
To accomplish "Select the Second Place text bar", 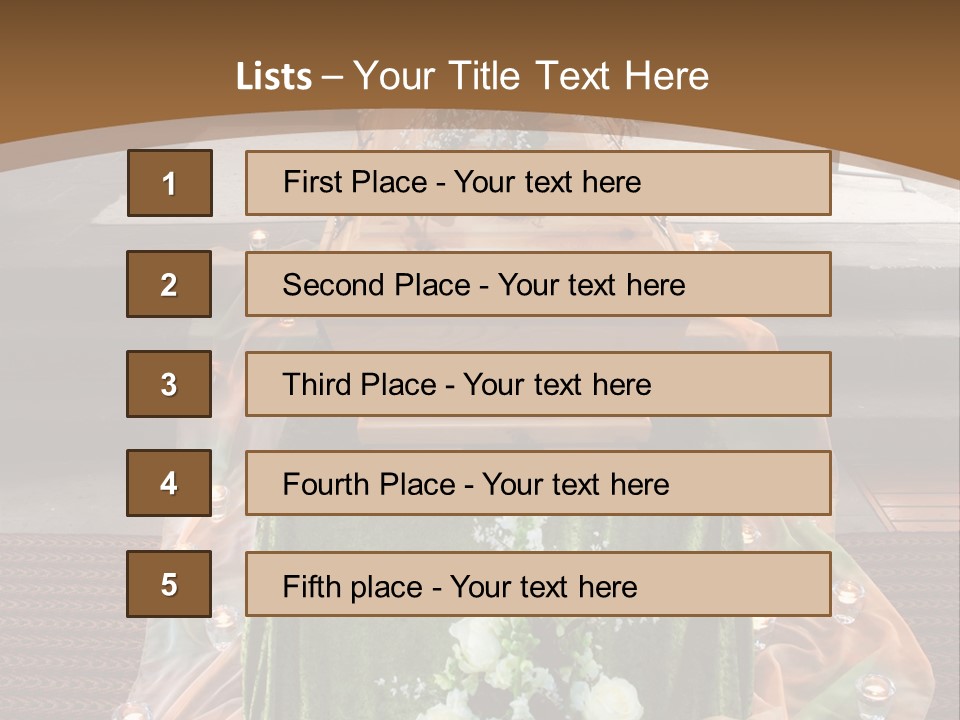I will 538,284.
